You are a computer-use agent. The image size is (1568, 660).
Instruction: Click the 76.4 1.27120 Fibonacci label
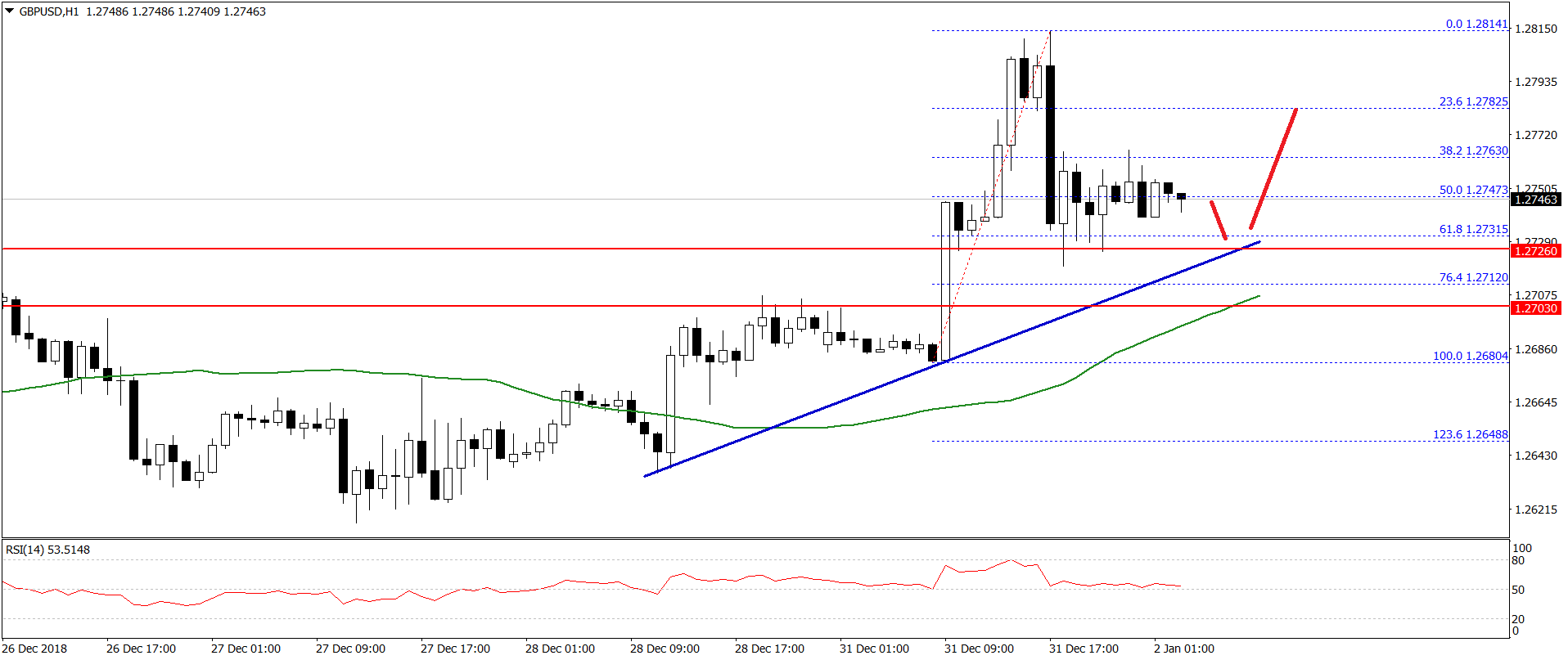(1473, 277)
